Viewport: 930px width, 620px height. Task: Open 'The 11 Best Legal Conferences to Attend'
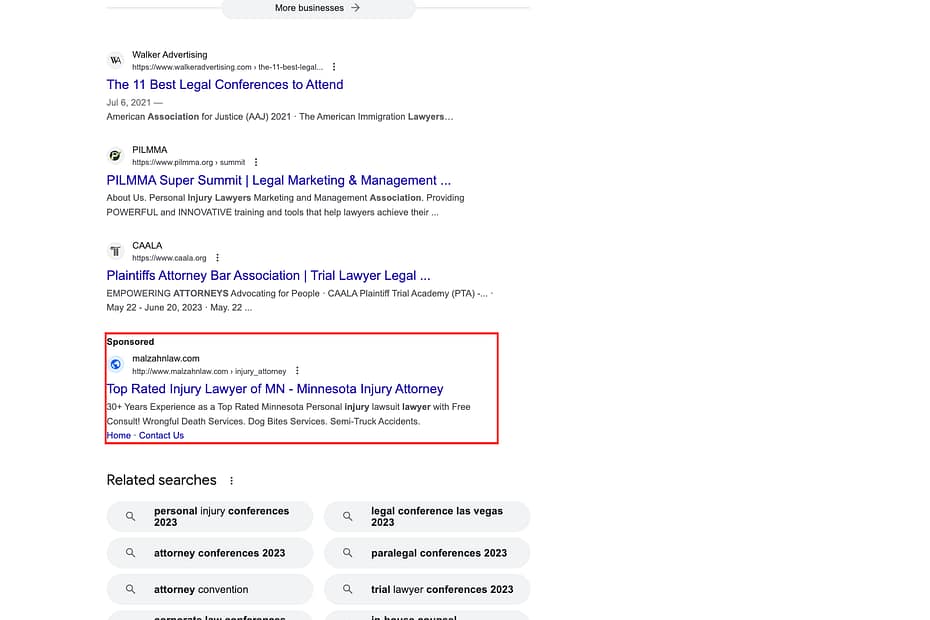[225, 85]
